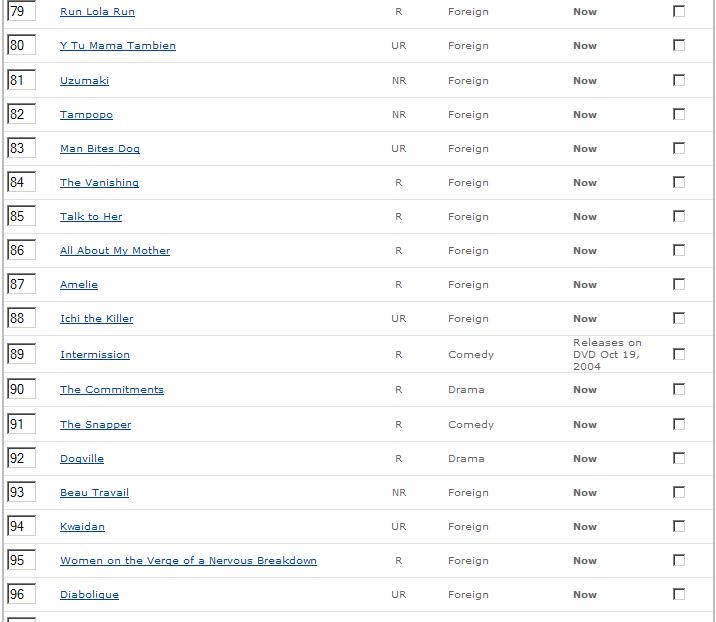This screenshot has width=716, height=622.
Task: Click the All About My Mother link
Action: 115,251
